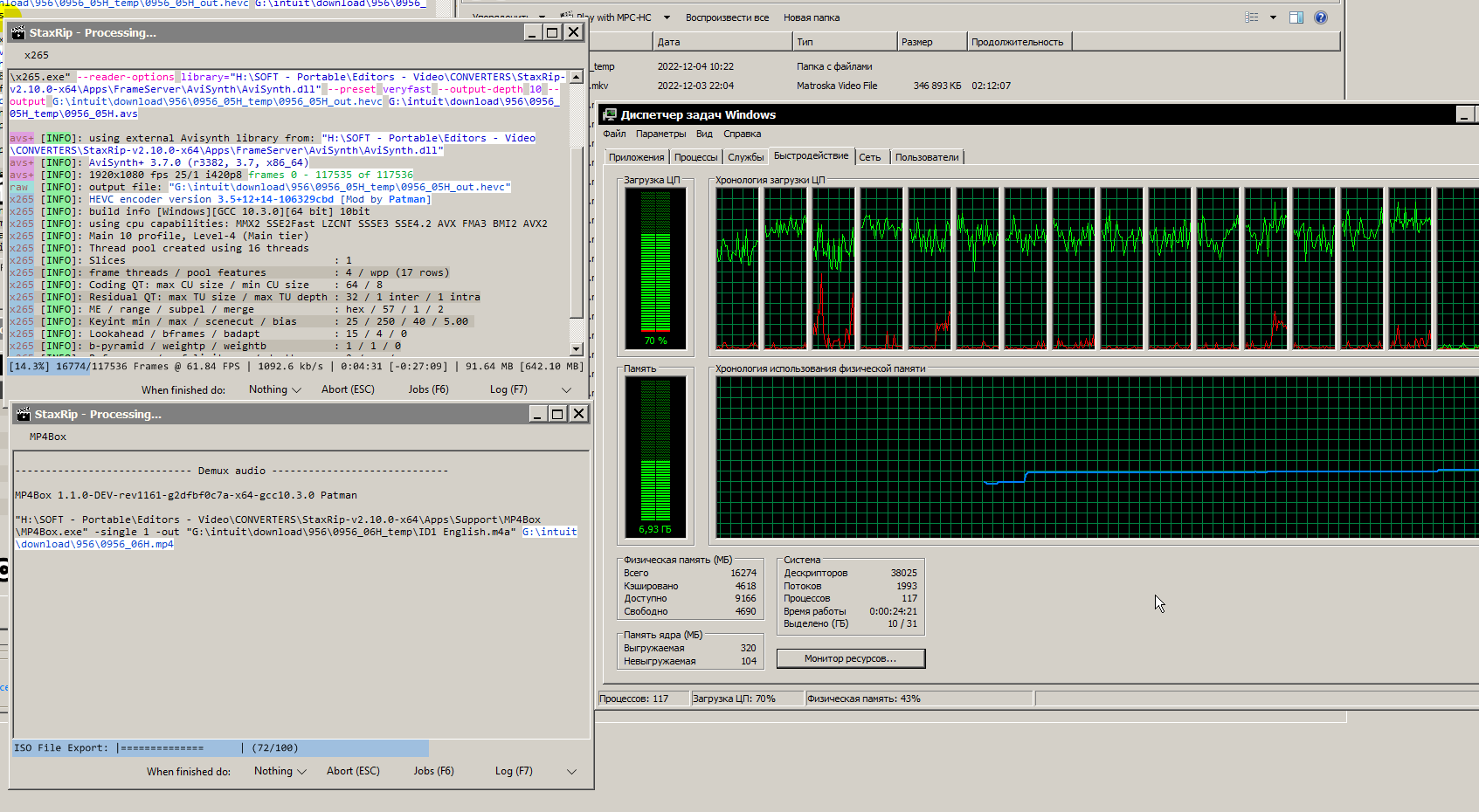Minimize the Windows Task Manager window
The height and width of the screenshot is (812, 1479).
click(1464, 115)
